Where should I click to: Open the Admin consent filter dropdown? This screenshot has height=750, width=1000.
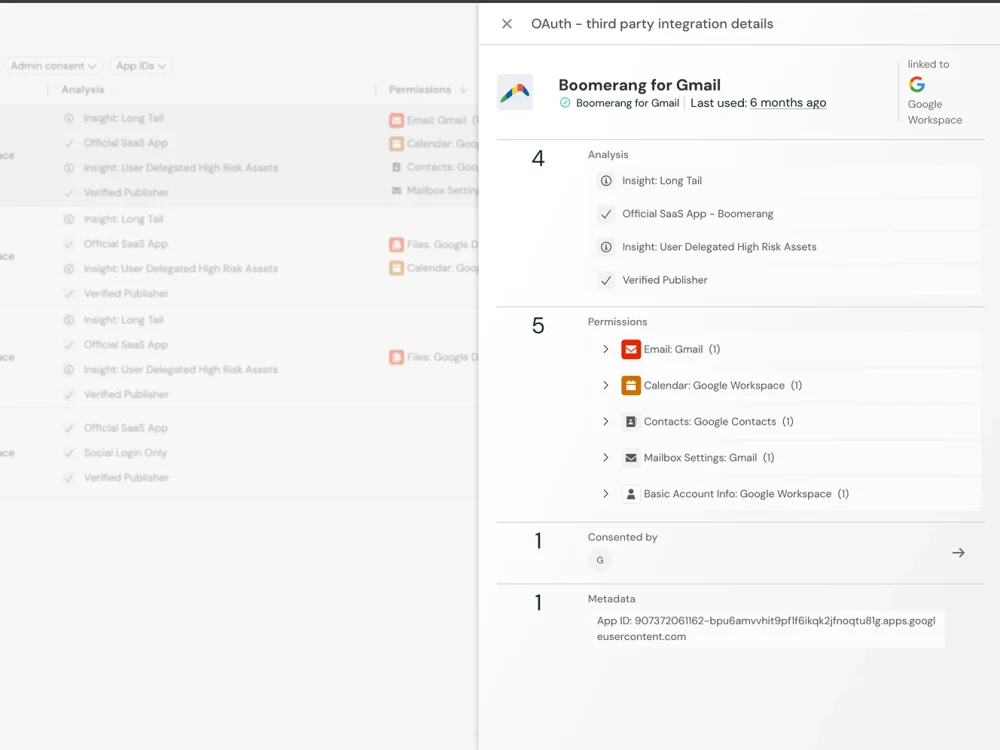[53, 66]
